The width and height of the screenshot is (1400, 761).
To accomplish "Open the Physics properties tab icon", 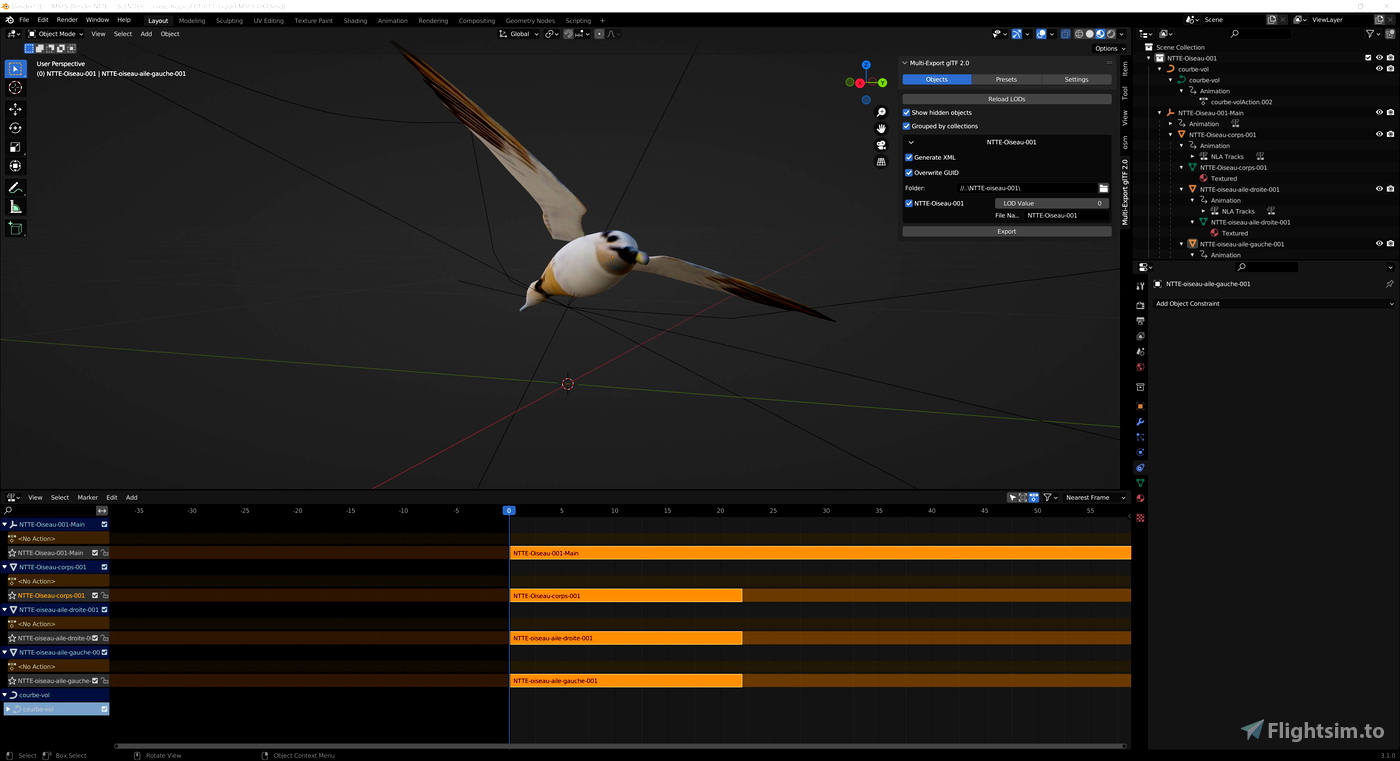I will (x=1140, y=452).
